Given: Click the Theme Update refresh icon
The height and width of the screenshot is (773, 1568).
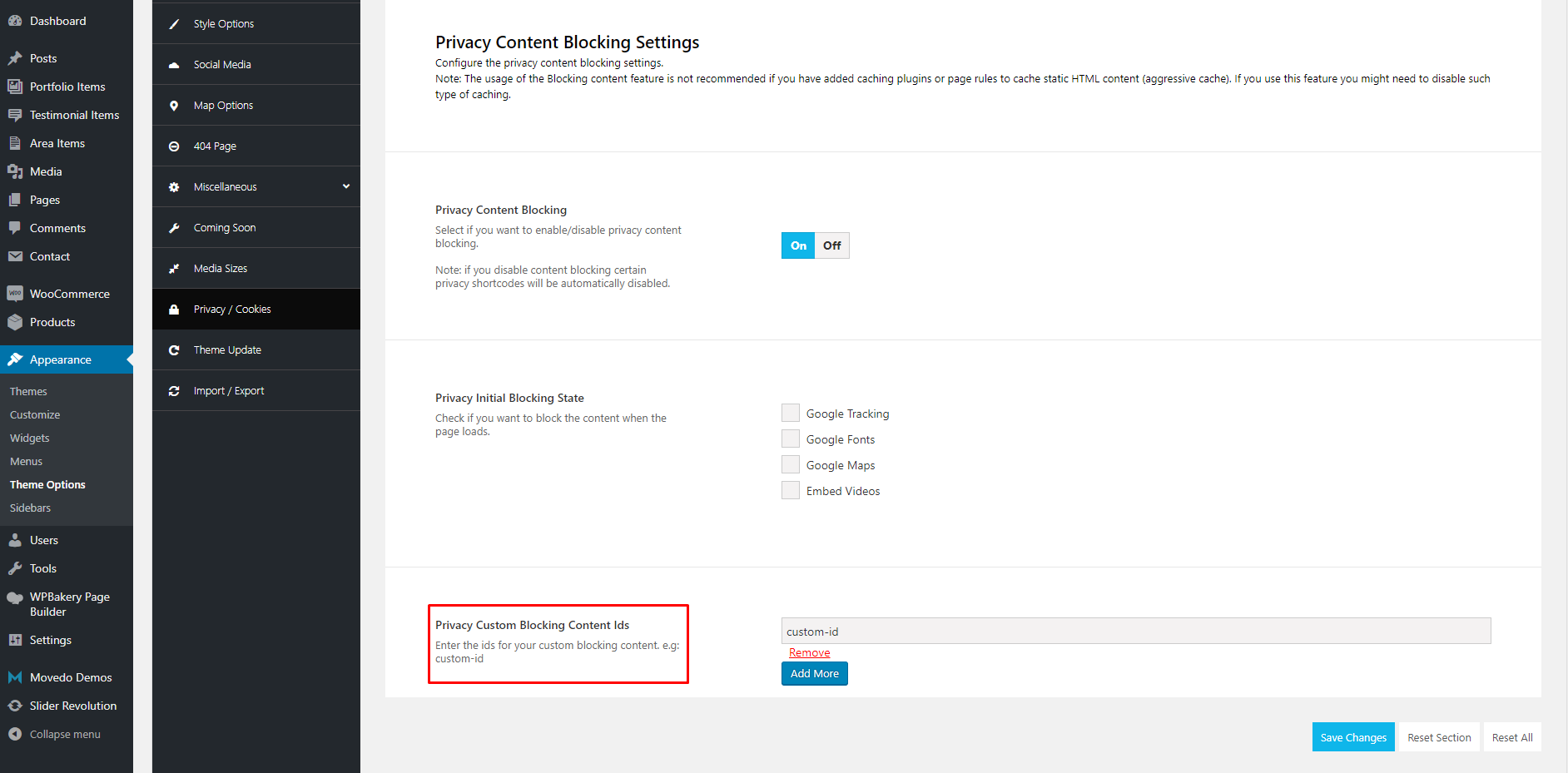Looking at the screenshot, I should pos(174,350).
